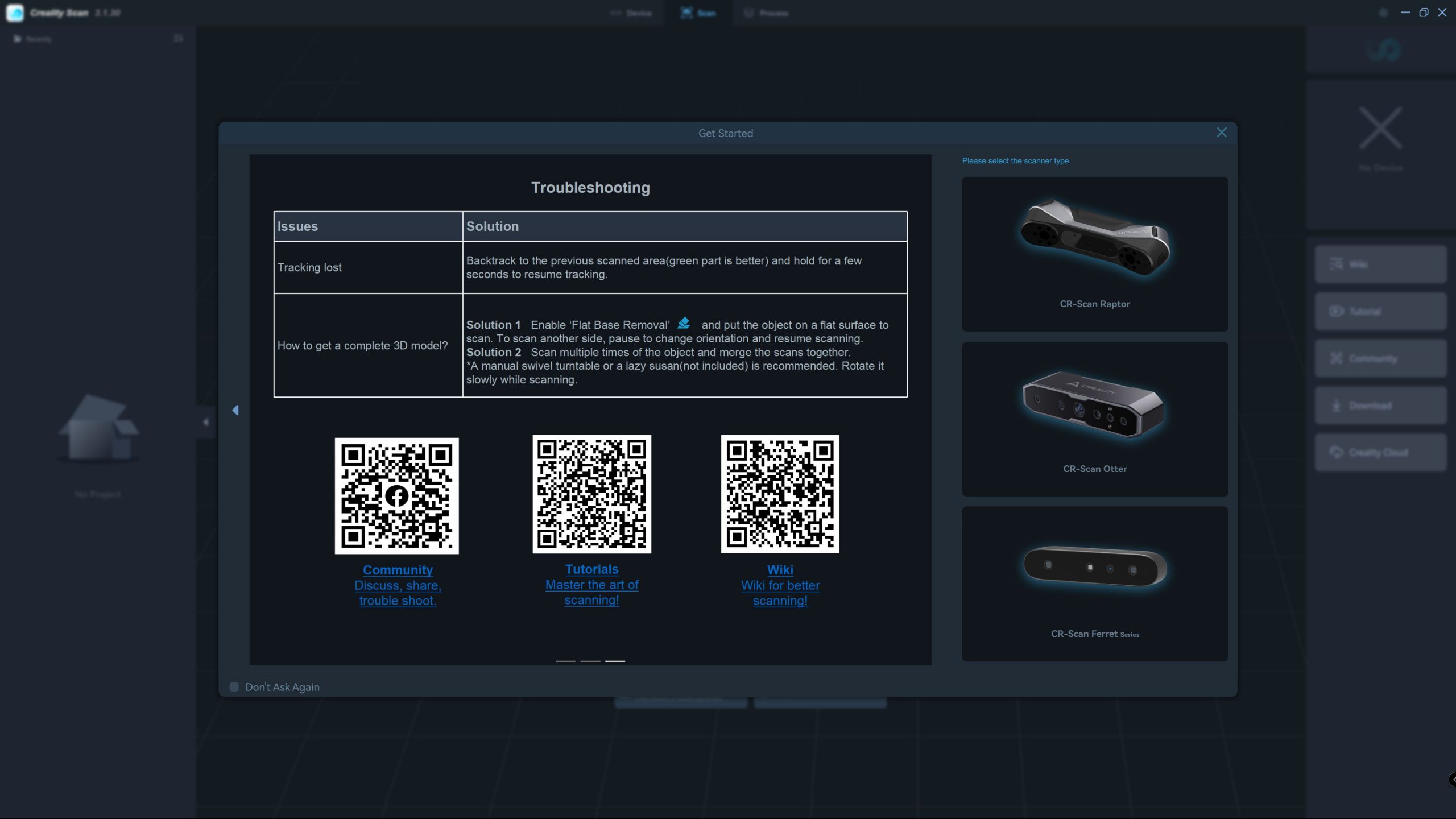Click 'How to get a complete 3D model?' cell
The image size is (1456, 819).
(x=368, y=346)
